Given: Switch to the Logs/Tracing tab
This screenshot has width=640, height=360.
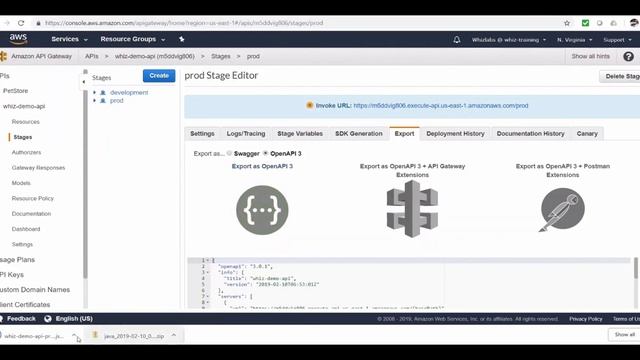Looking at the screenshot, I should pos(246,133).
